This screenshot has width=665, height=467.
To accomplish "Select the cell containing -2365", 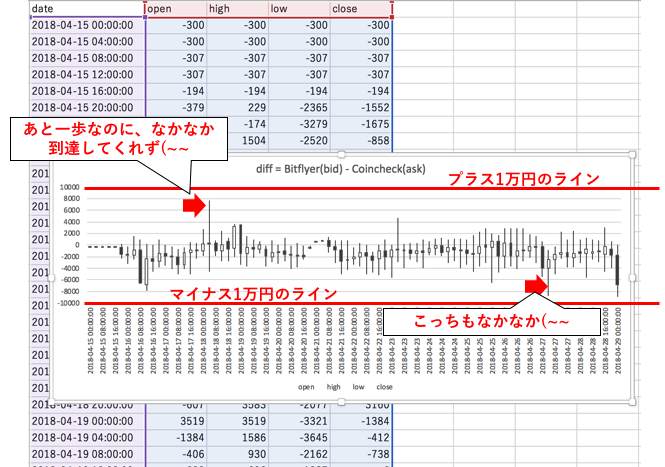I will point(299,108).
